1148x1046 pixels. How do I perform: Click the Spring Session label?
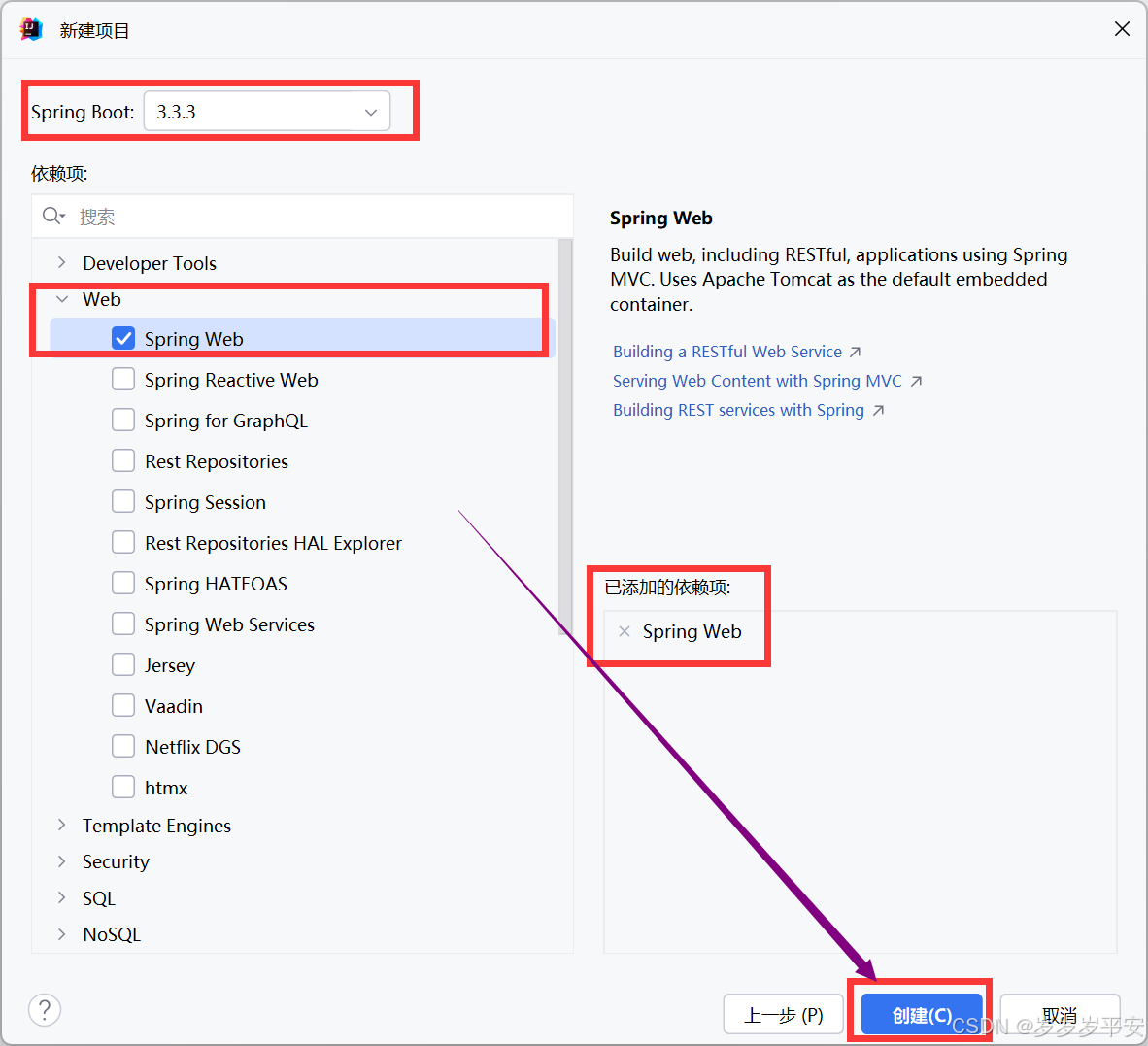click(205, 503)
